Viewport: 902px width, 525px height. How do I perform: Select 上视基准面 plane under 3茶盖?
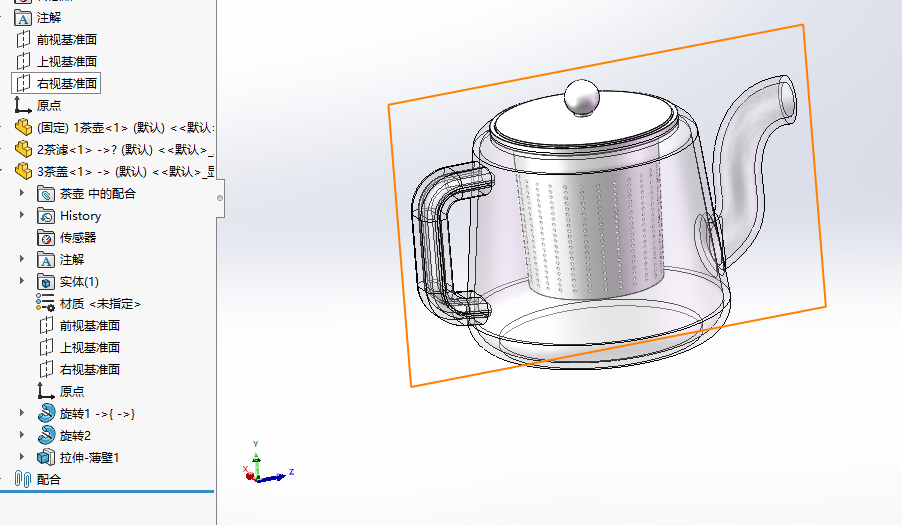pyautogui.click(x=79, y=347)
